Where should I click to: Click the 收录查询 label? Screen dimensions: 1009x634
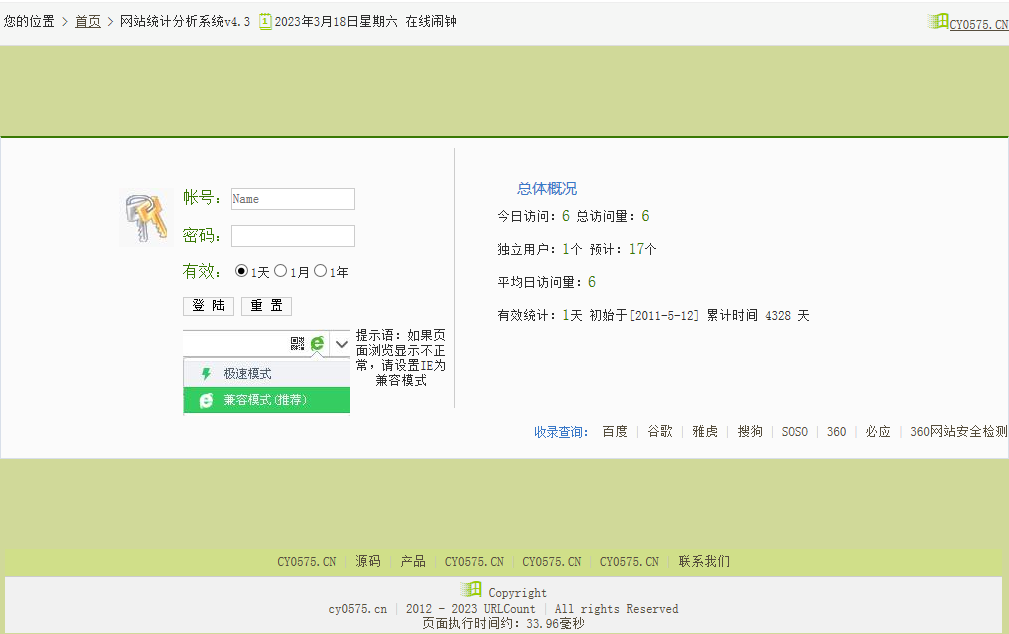pyautogui.click(x=560, y=432)
